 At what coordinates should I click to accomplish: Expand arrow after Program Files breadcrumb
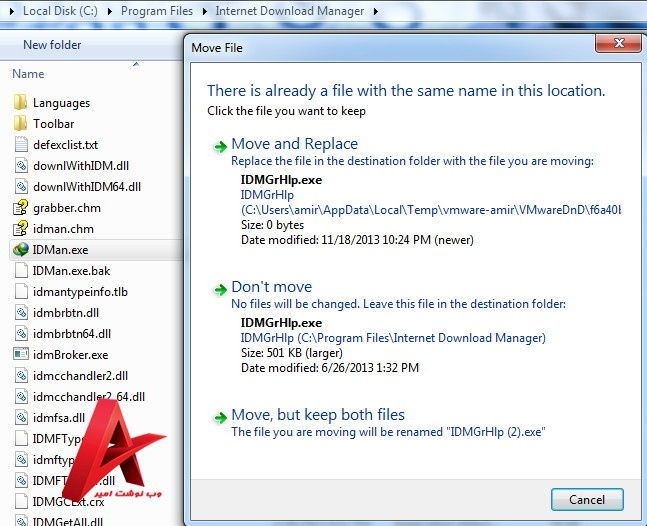204,11
